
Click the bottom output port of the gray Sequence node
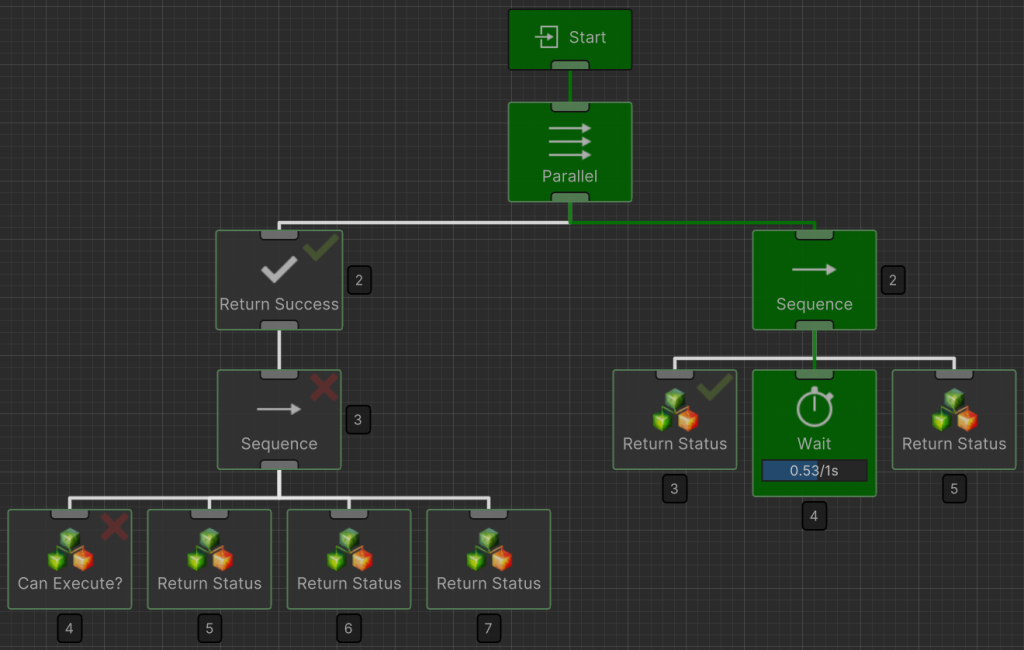tap(279, 465)
